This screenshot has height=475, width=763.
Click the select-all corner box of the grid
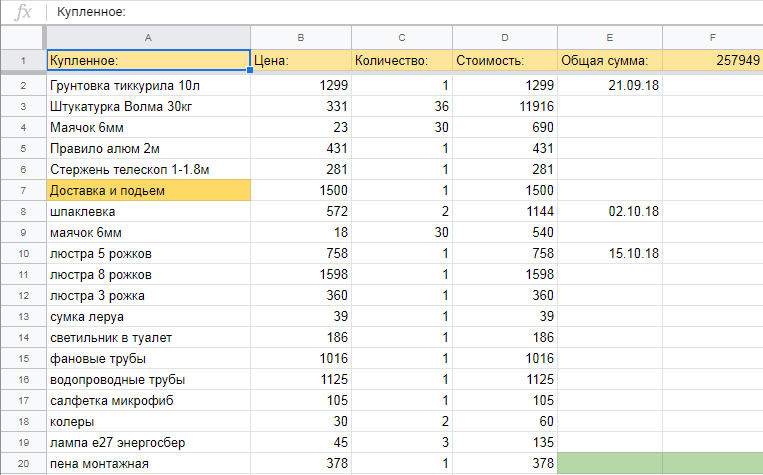coord(23,37)
